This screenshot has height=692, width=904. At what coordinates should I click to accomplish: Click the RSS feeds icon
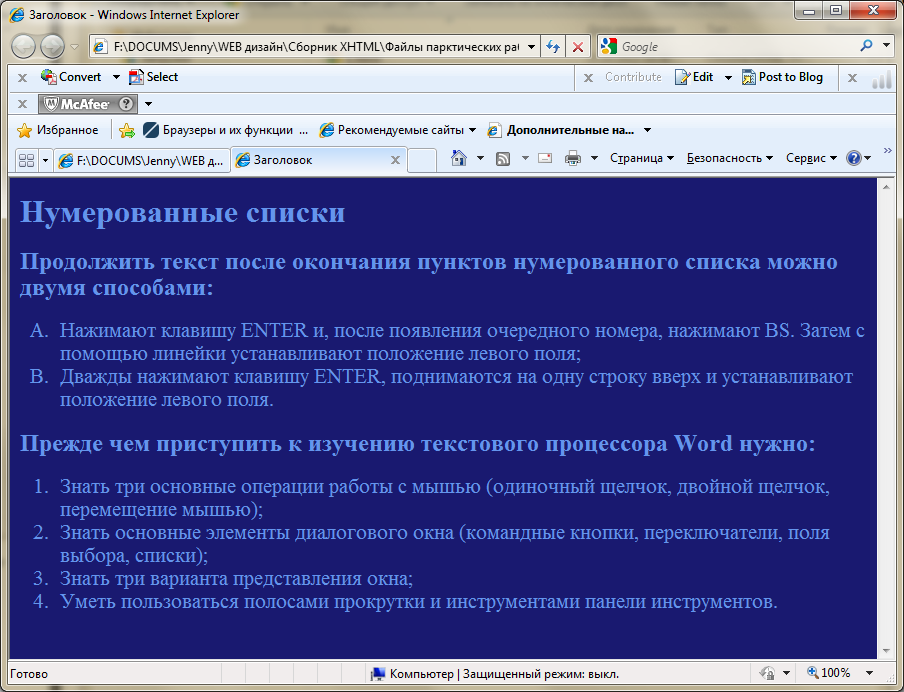[504, 158]
